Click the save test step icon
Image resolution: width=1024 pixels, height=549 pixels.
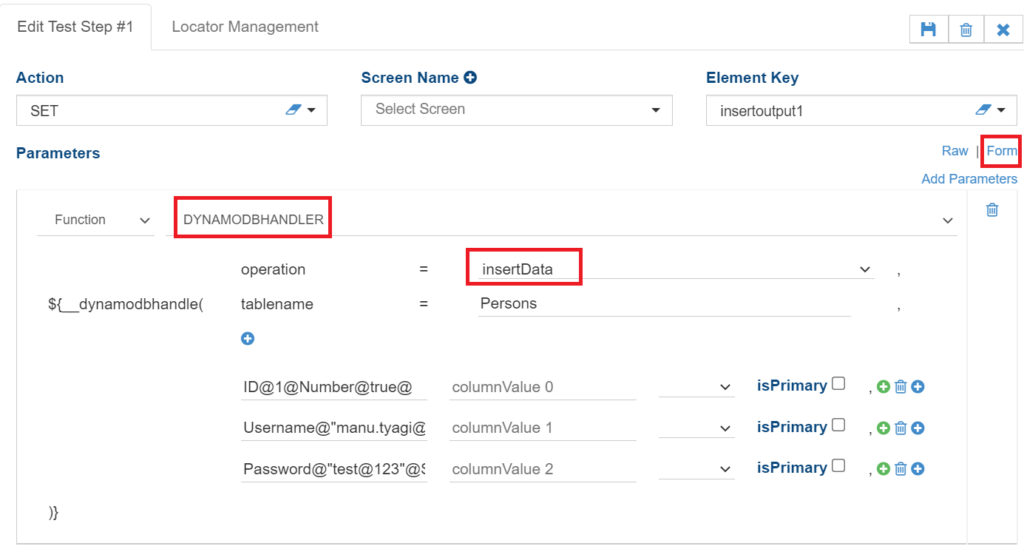coord(928,30)
